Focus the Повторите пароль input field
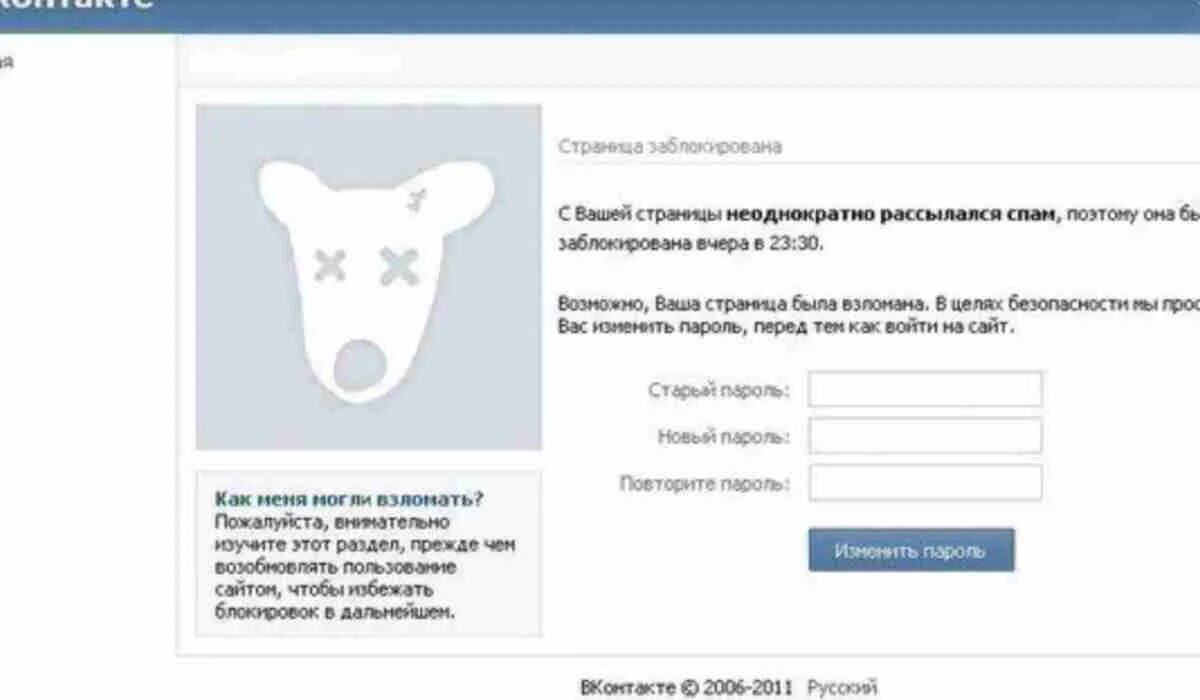 pos(925,482)
